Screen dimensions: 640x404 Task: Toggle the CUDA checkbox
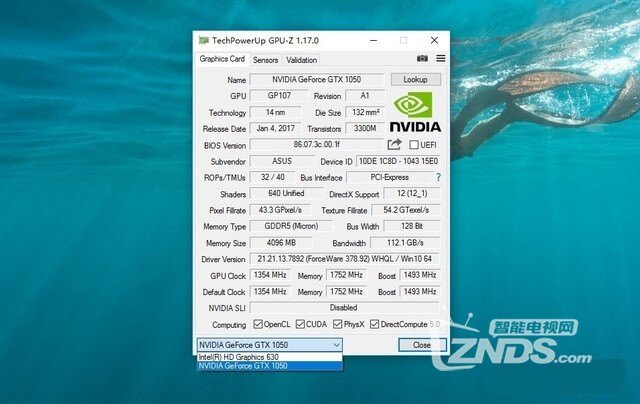300,324
